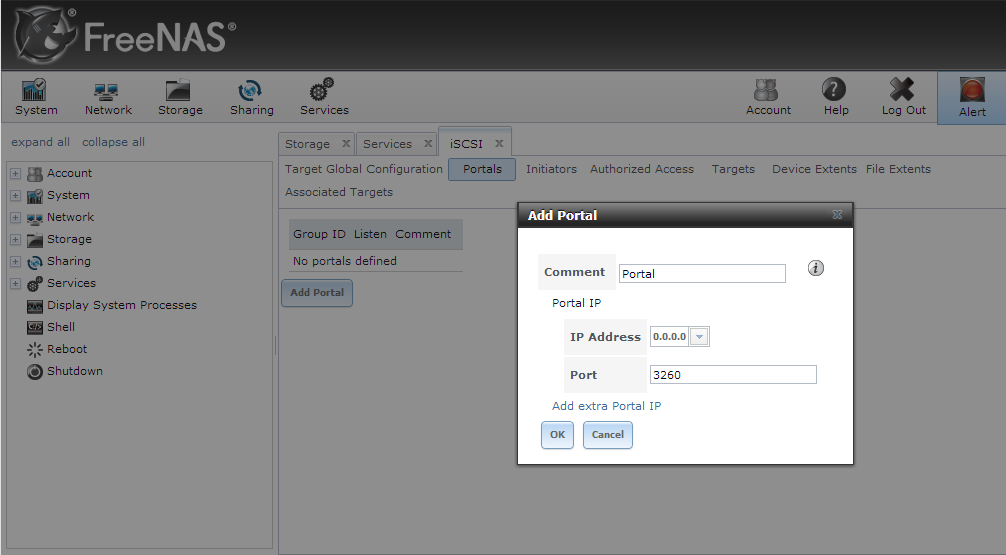
Task: Open the Associated Targets sub-tab
Action: [x=339, y=192]
